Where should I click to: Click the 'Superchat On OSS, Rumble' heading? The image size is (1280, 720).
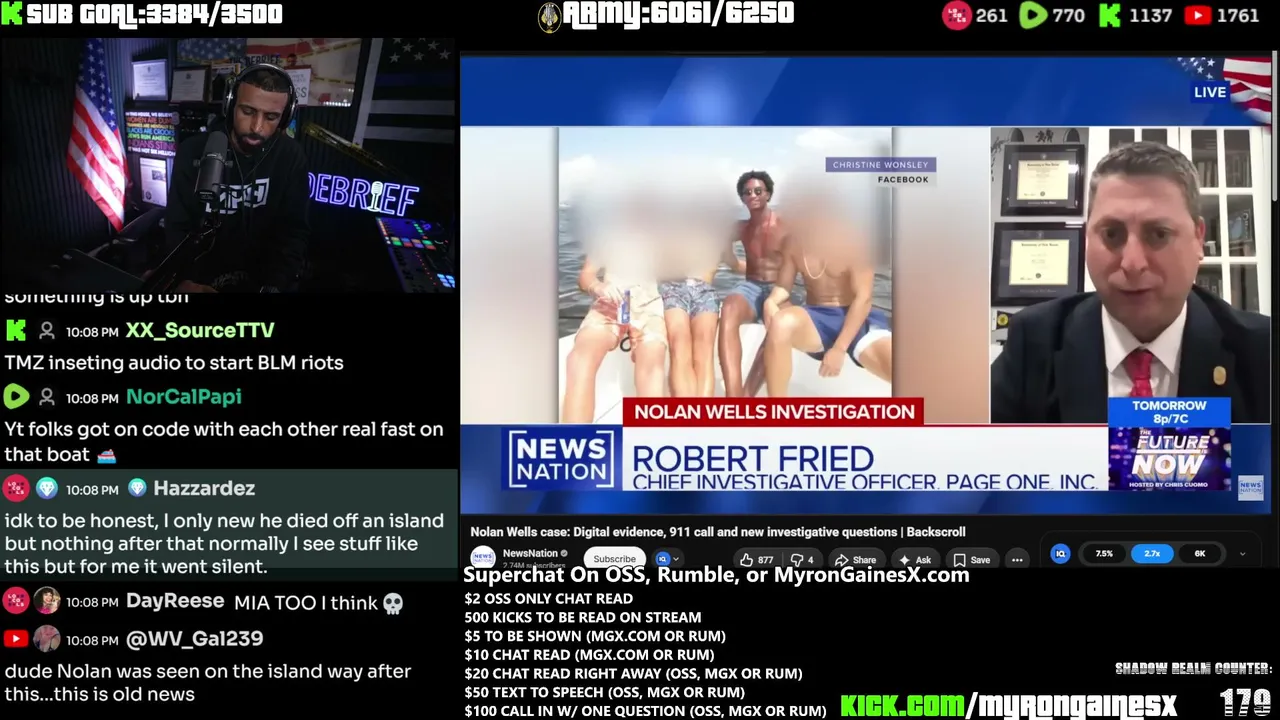(716, 574)
